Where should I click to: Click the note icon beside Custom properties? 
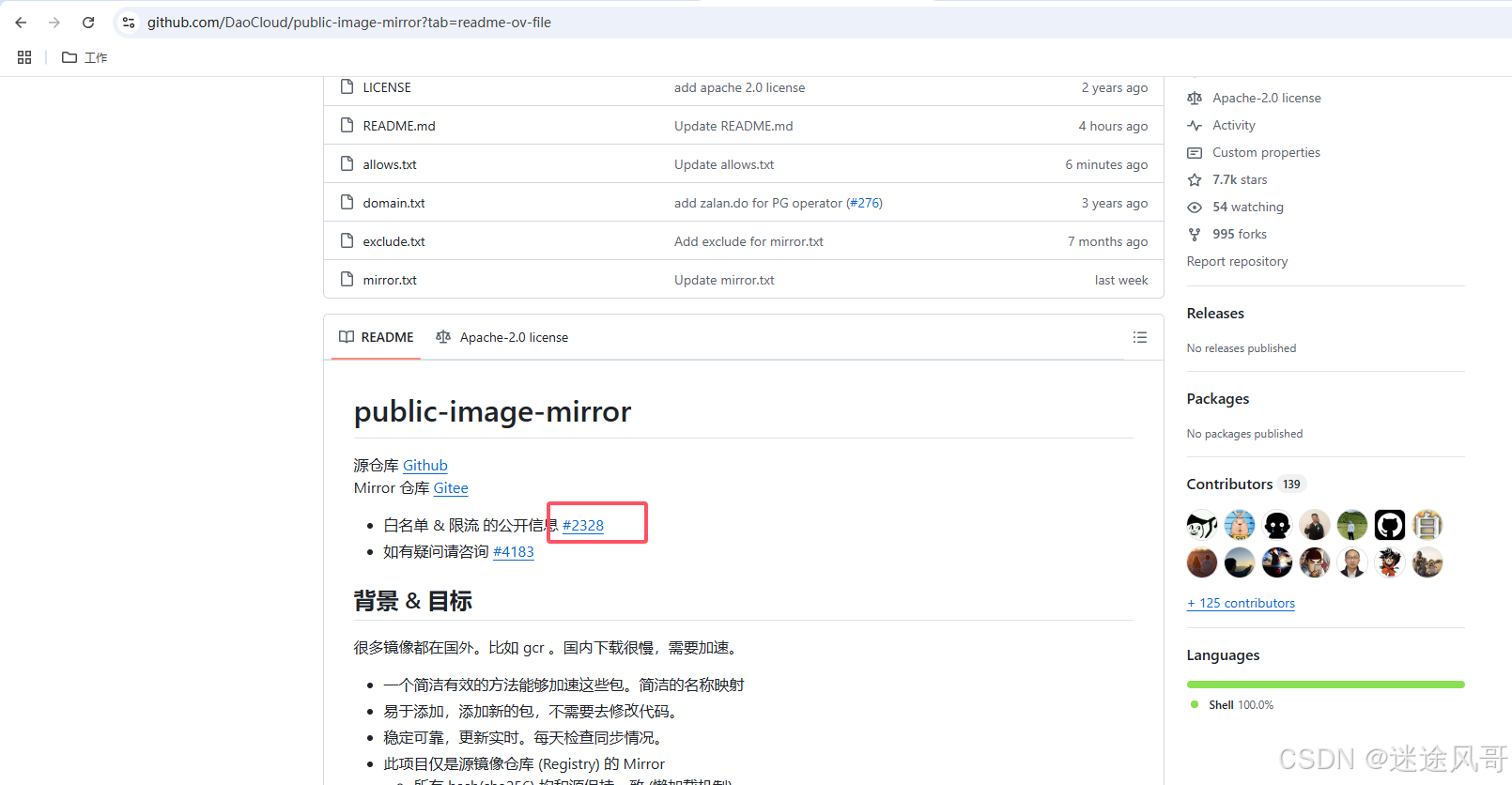[x=1195, y=152]
